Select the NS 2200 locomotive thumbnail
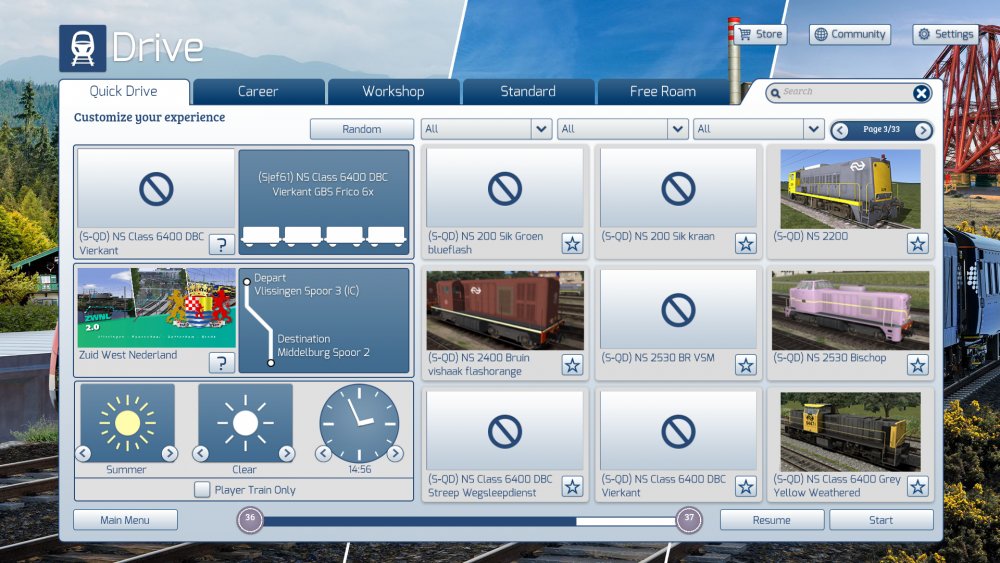The image size is (1000, 563). (850, 189)
